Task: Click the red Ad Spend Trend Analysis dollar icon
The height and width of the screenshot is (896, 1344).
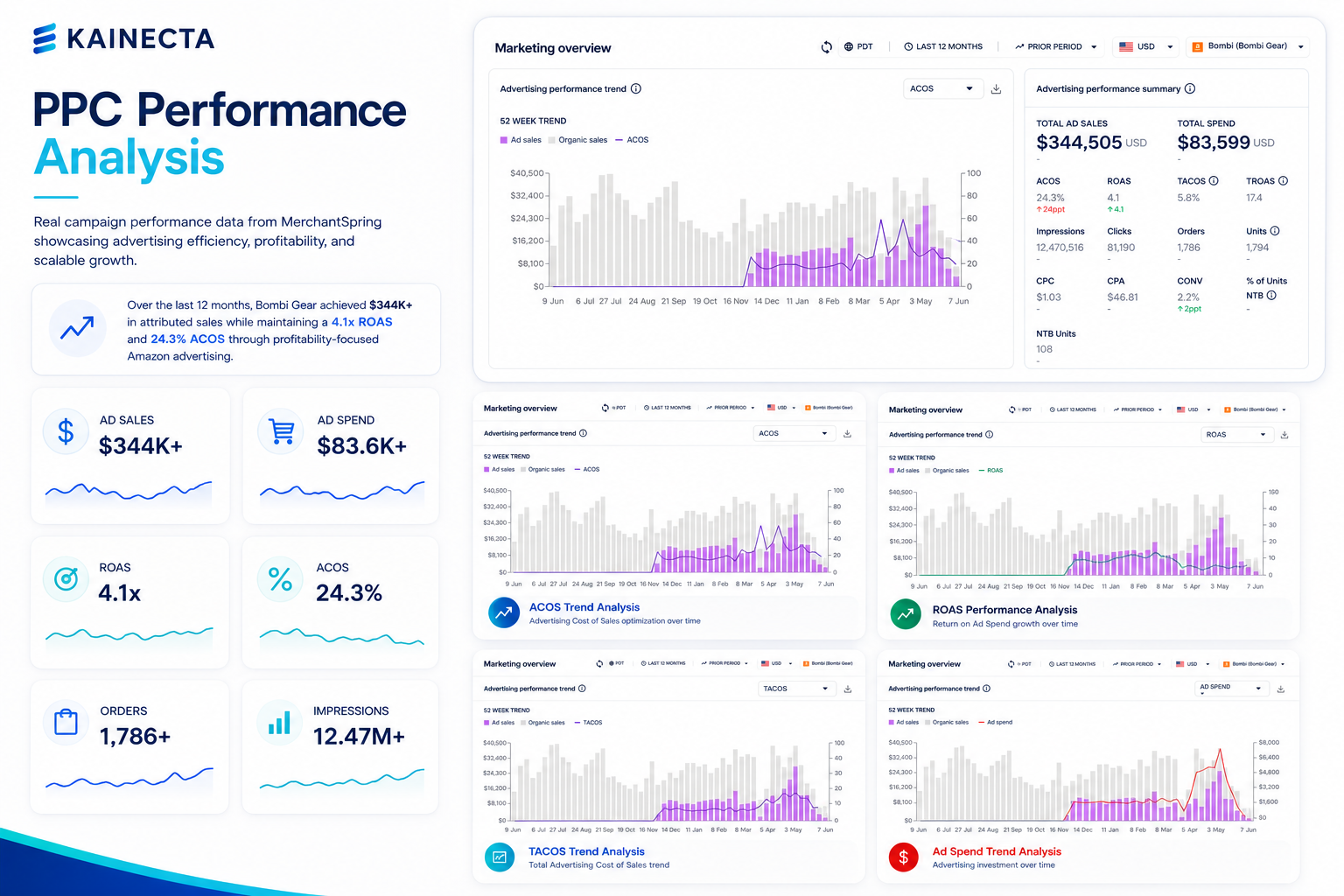Action: point(904,857)
